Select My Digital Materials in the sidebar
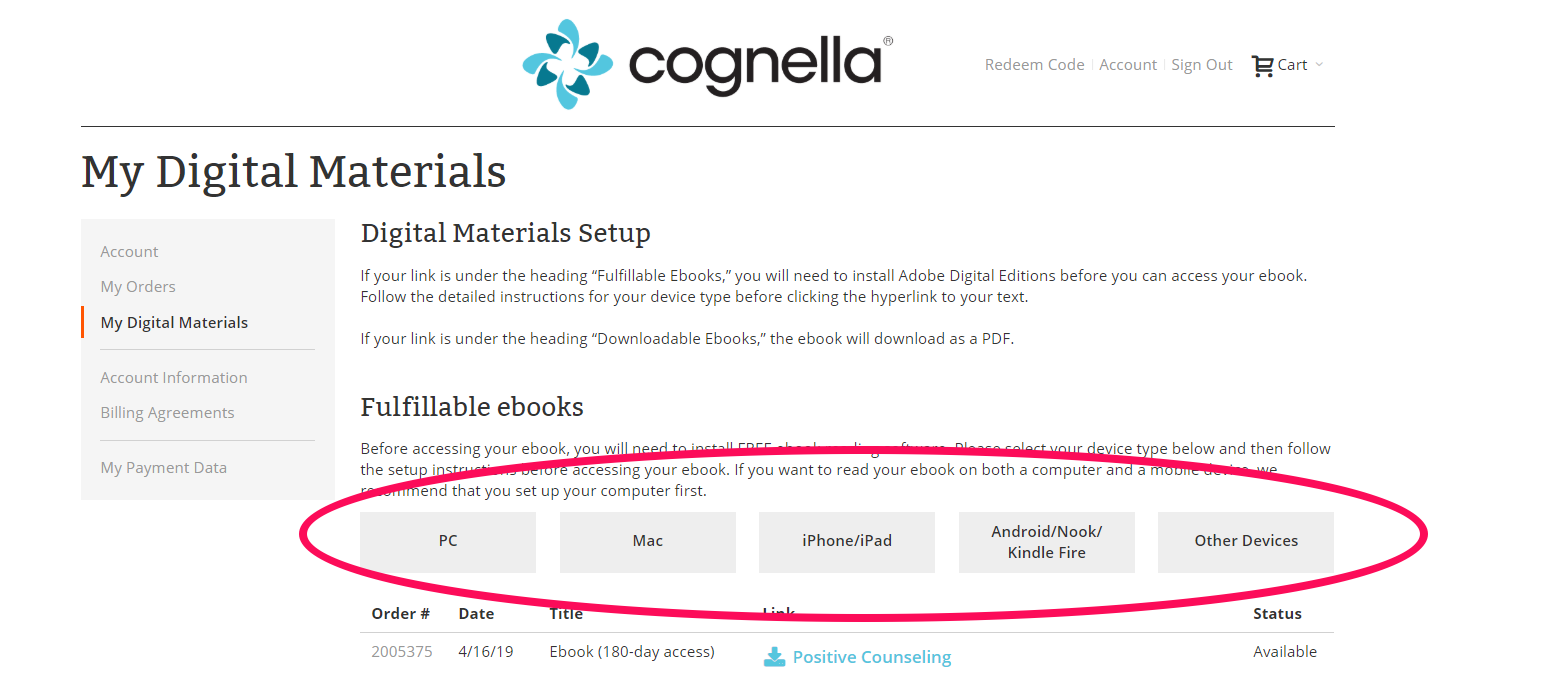The width and height of the screenshot is (1566, 685). (174, 322)
